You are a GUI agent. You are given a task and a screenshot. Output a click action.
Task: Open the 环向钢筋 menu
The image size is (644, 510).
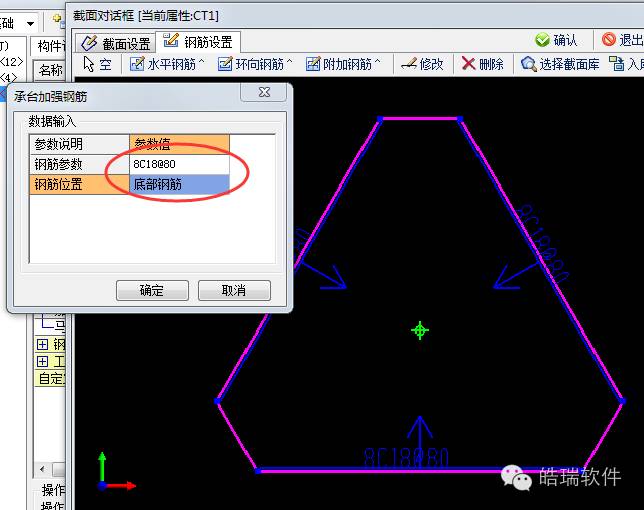click(x=255, y=64)
